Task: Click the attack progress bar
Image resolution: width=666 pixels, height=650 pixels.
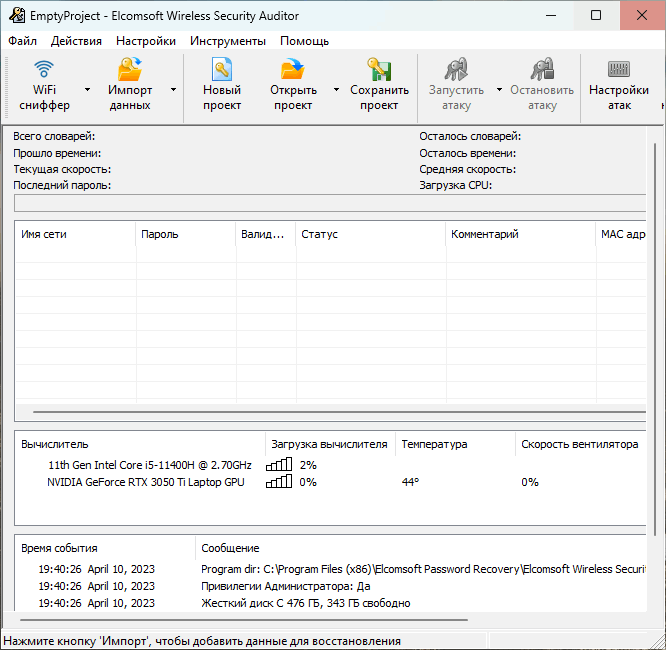Action: pyautogui.click(x=330, y=203)
